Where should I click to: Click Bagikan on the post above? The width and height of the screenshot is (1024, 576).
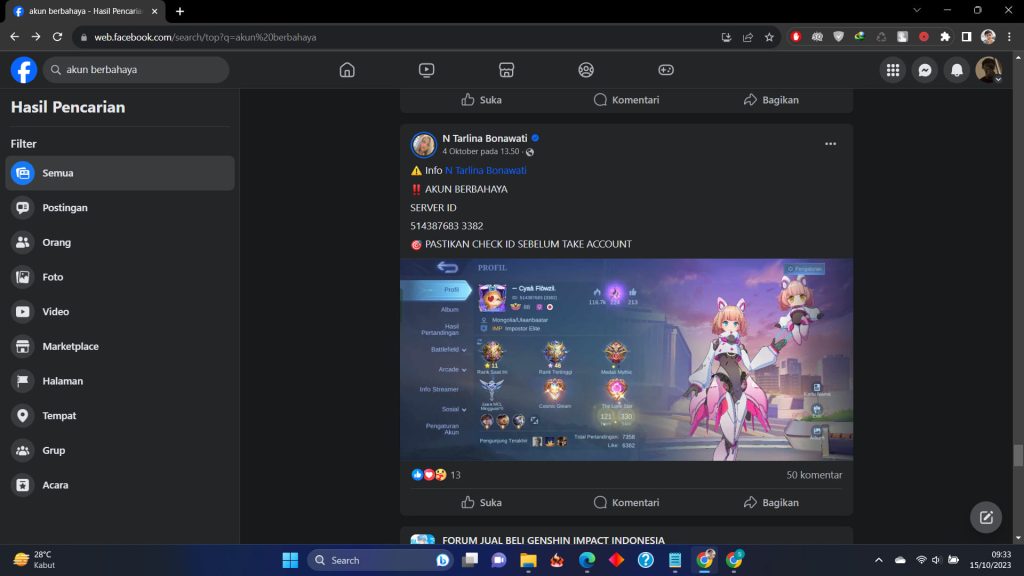pos(771,100)
